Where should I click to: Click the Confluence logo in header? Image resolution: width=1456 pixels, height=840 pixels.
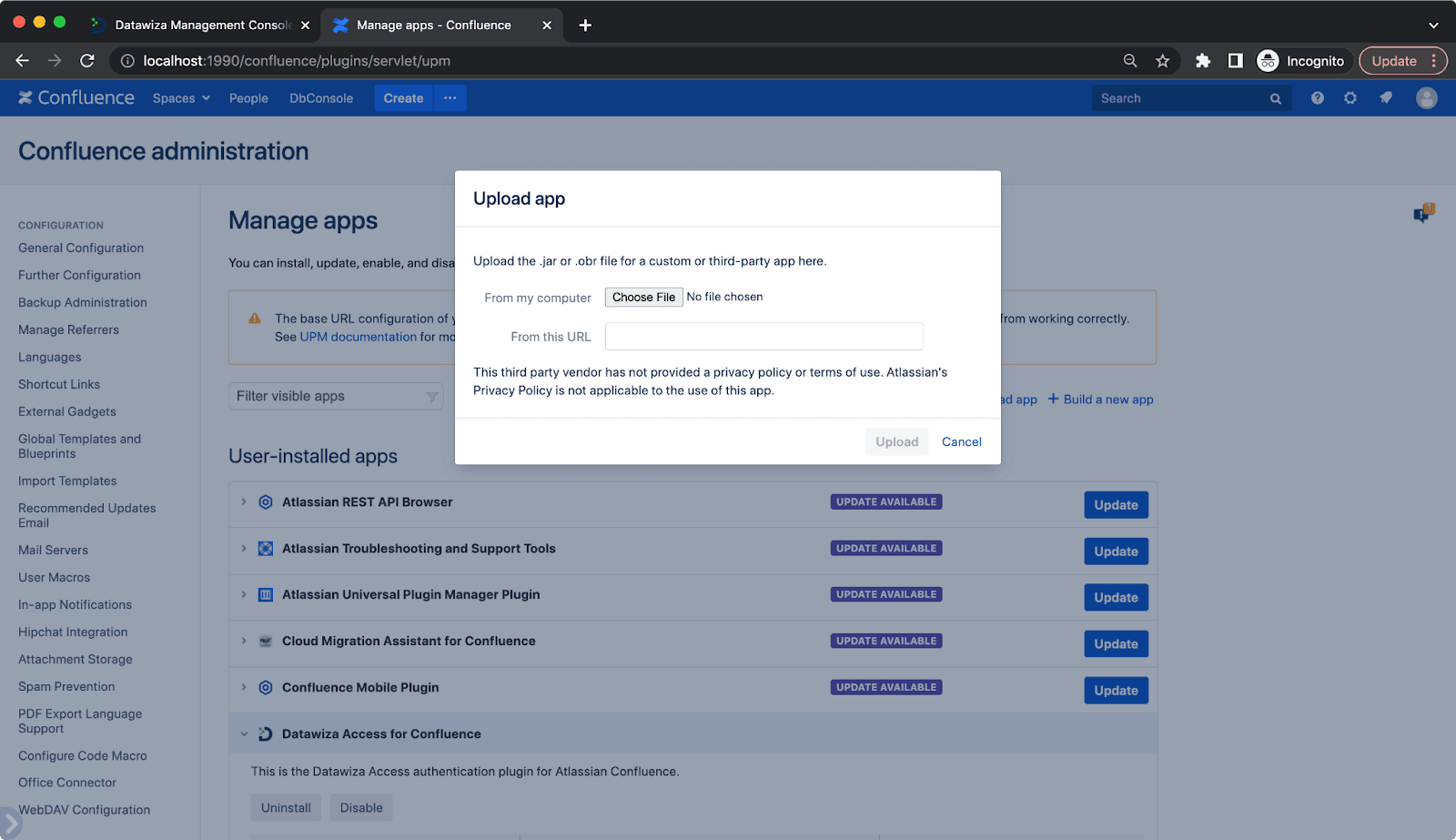point(76,97)
